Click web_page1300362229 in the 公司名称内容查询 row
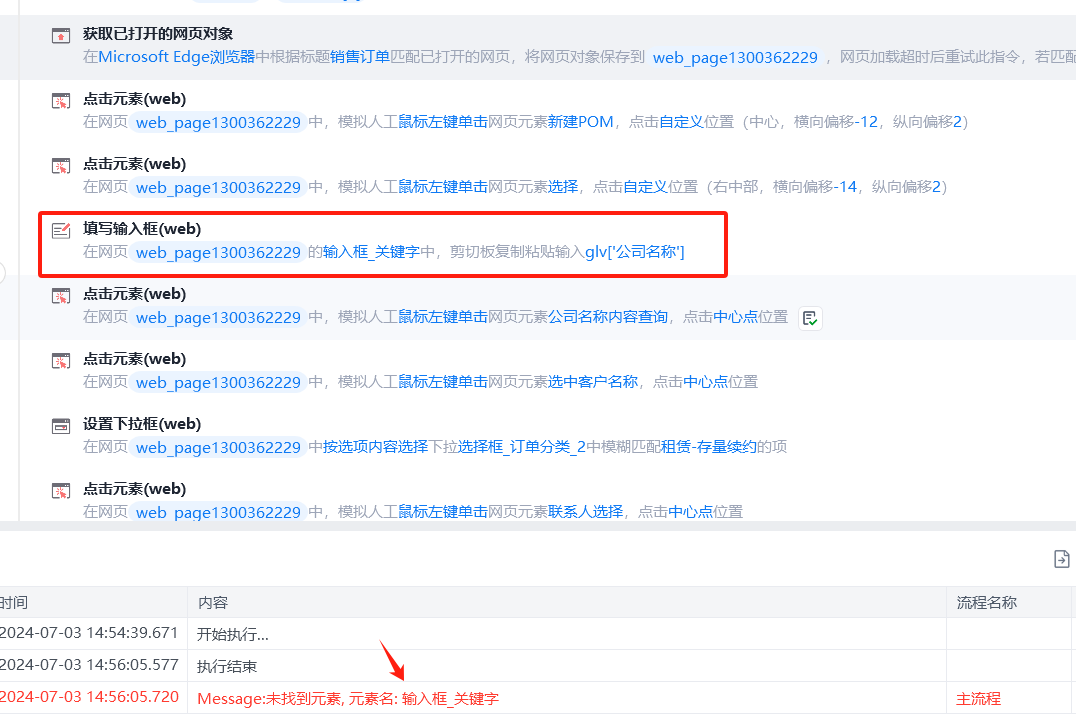The image size is (1076, 720). pyautogui.click(x=218, y=318)
